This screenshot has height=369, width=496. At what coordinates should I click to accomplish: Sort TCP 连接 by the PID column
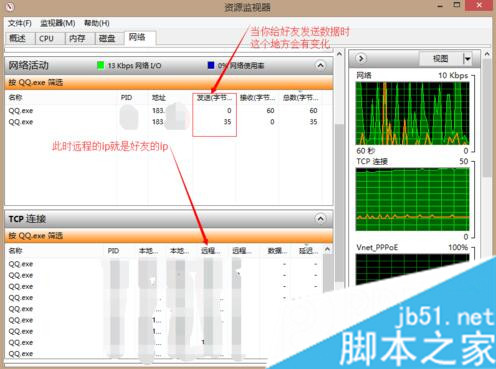113,251
